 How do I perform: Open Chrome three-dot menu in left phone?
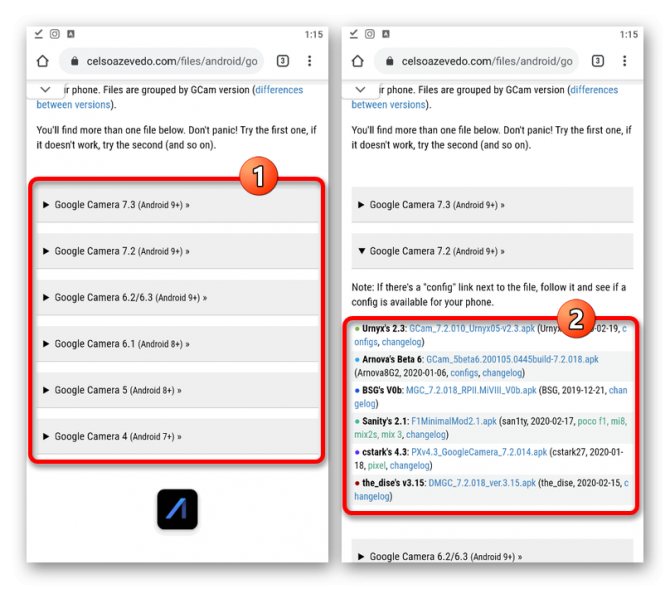click(x=309, y=61)
